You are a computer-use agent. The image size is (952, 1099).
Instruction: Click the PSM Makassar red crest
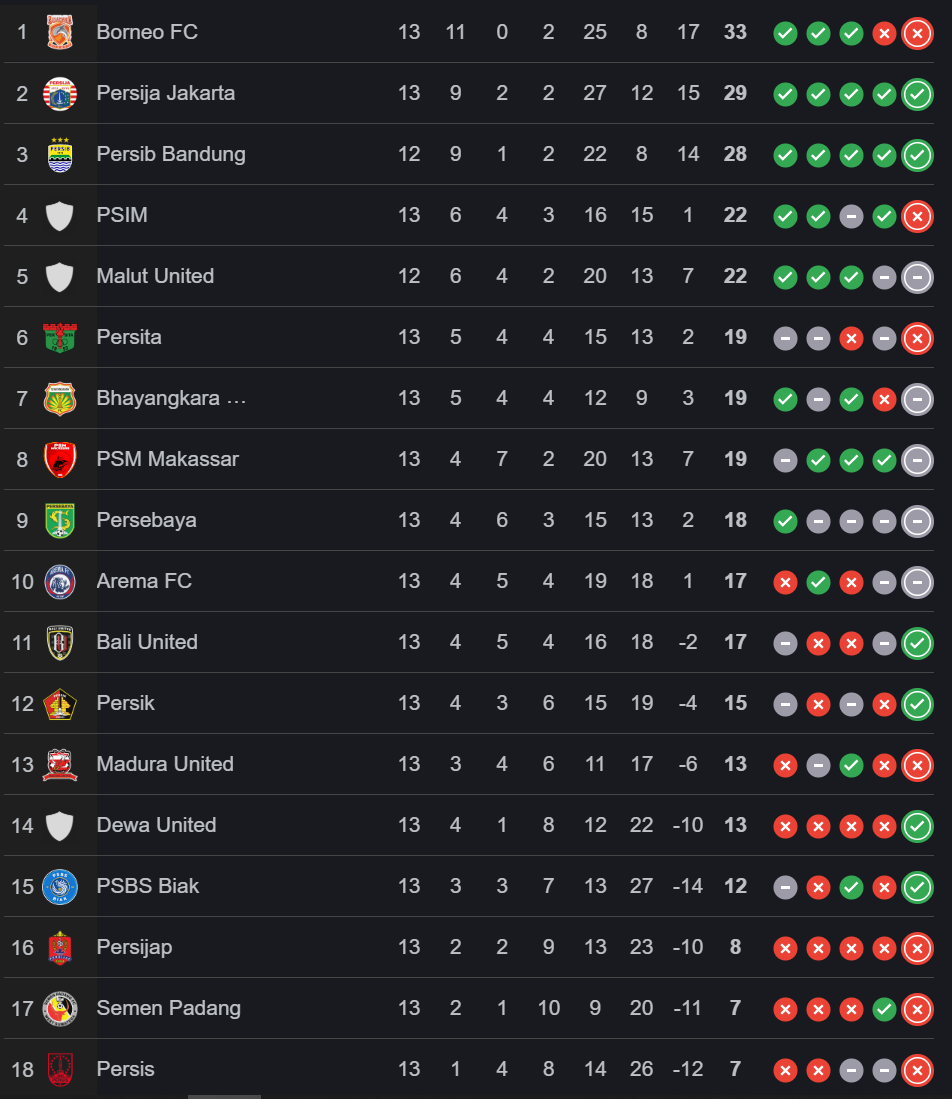point(60,460)
